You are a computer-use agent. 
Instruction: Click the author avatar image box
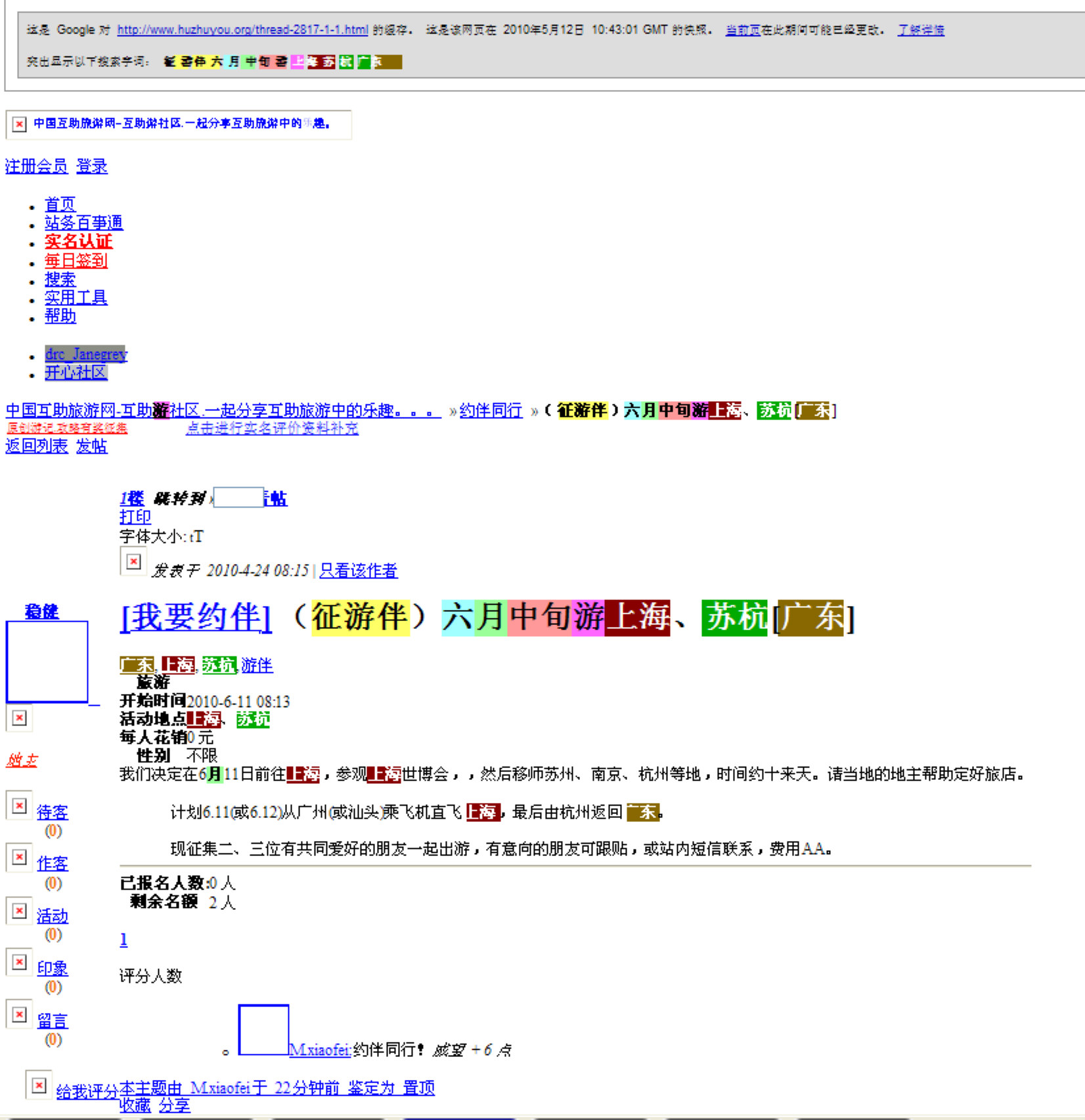[47, 662]
